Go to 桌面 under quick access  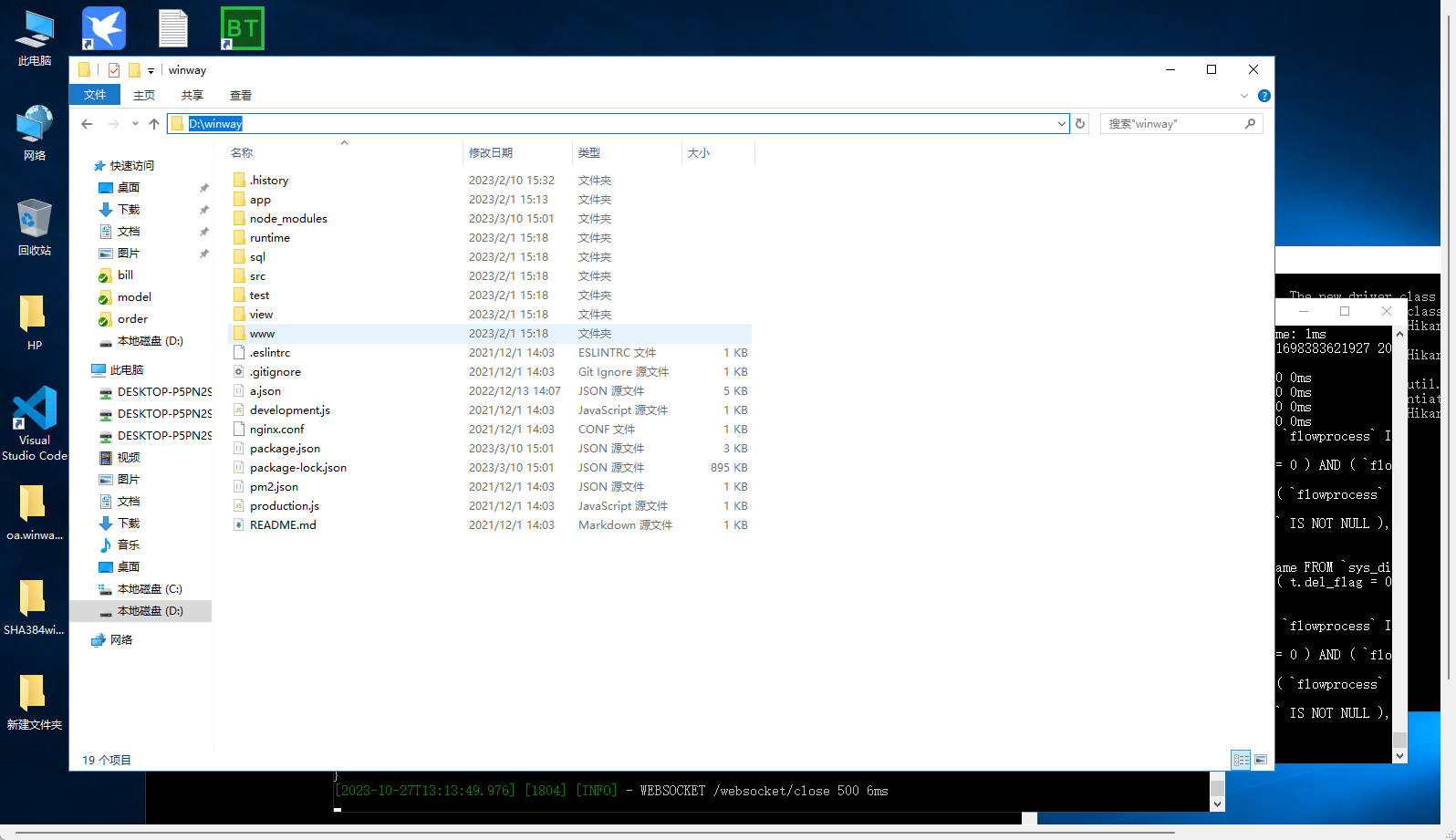click(129, 188)
